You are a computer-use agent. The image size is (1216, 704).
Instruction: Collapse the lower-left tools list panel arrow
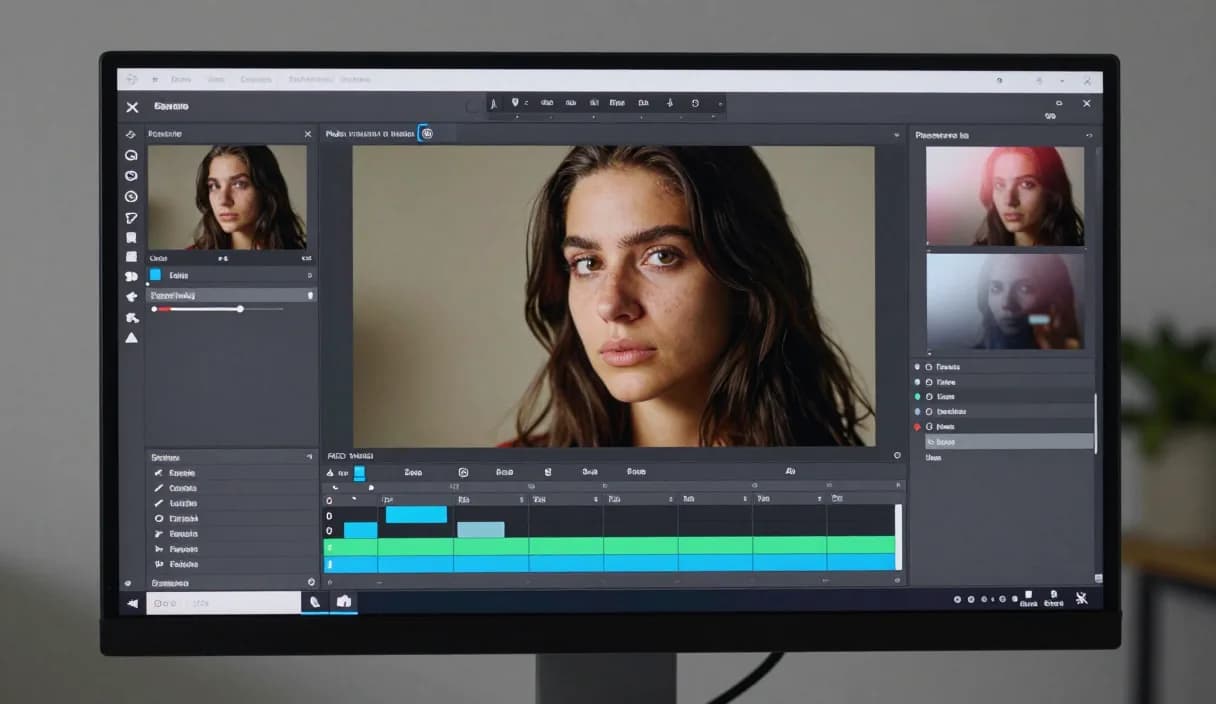pos(309,456)
